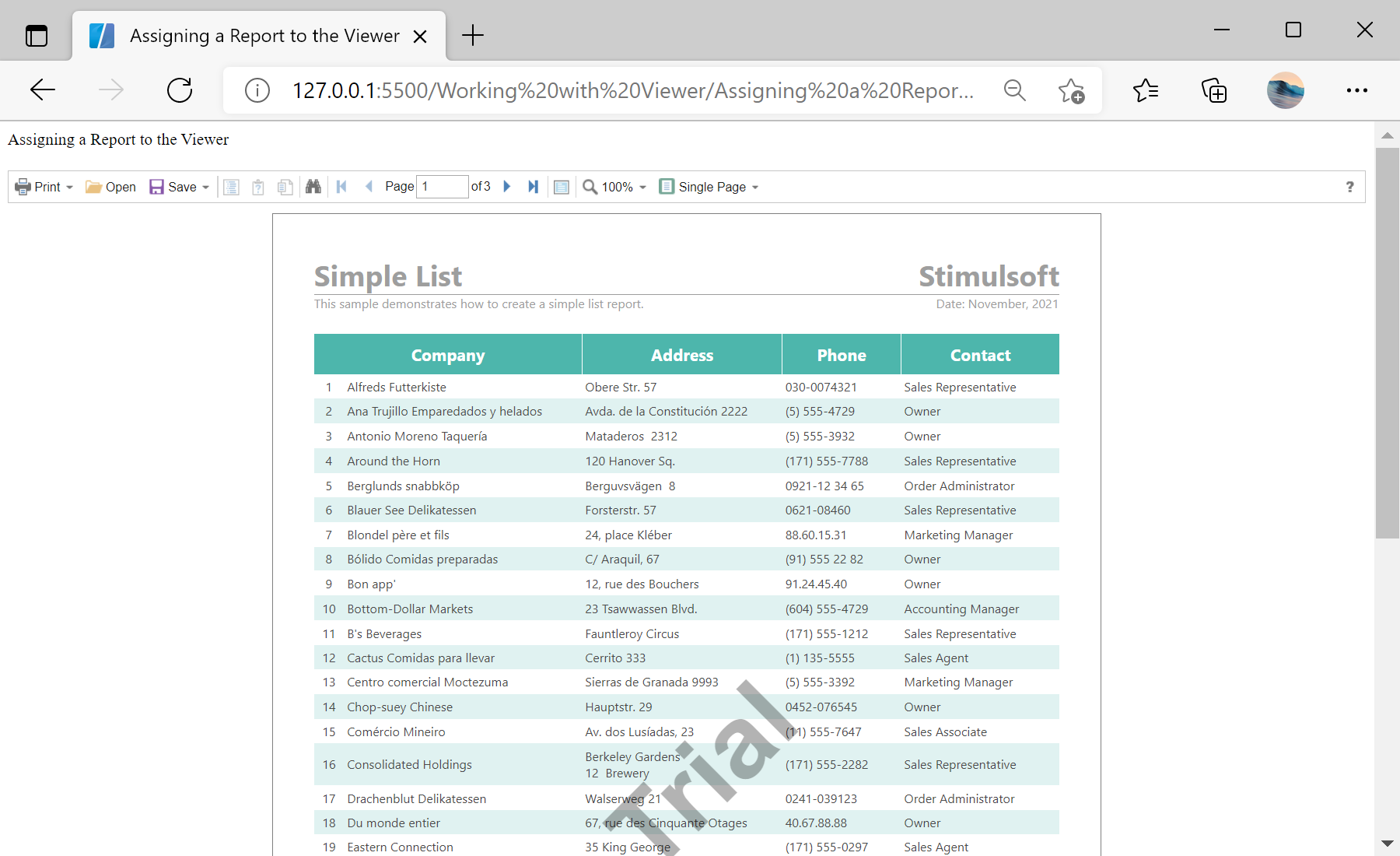Image resolution: width=1400 pixels, height=856 pixels.
Task: Open the viewer help question mark
Action: 1349,187
